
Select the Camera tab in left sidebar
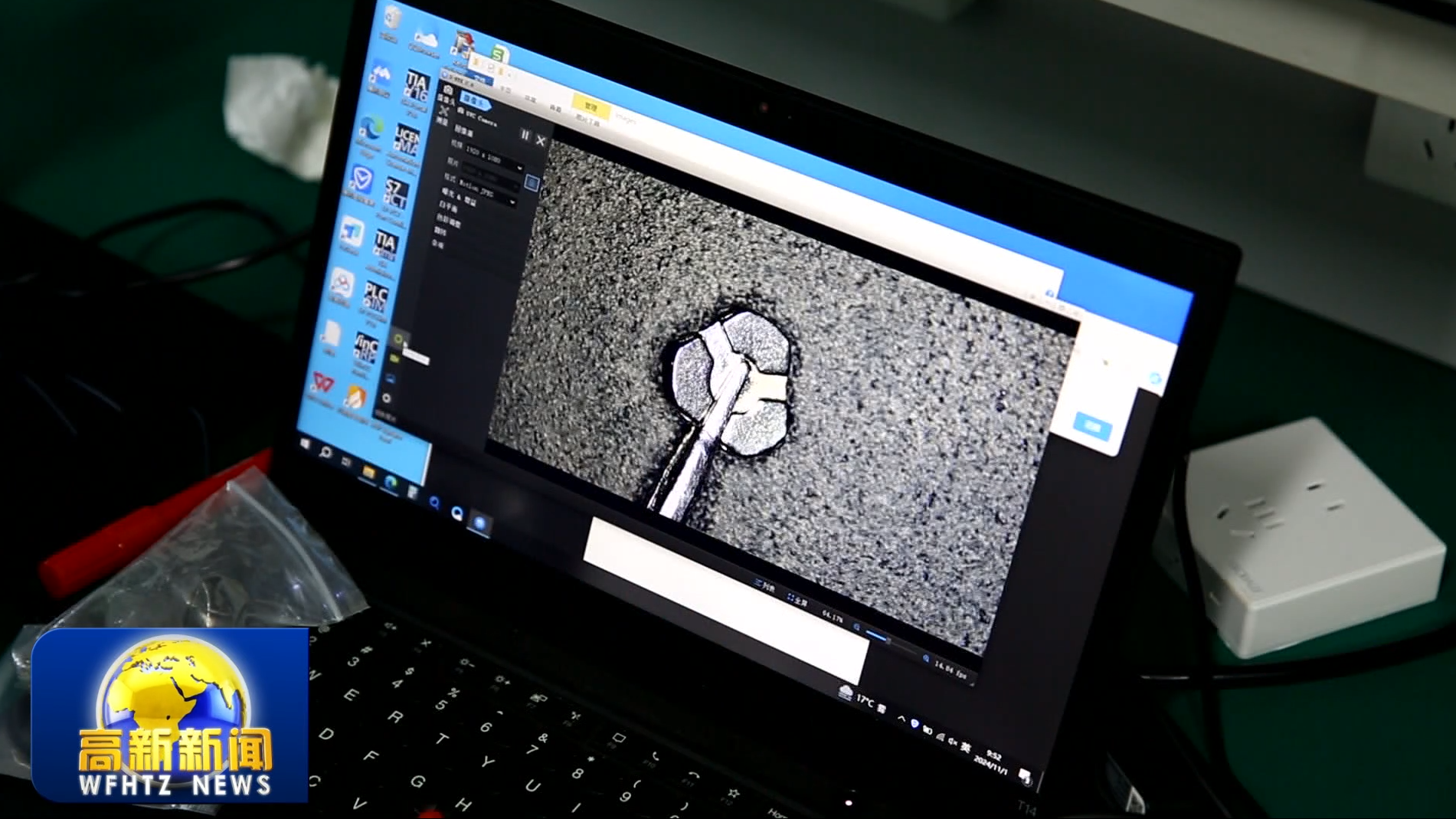coord(447,95)
